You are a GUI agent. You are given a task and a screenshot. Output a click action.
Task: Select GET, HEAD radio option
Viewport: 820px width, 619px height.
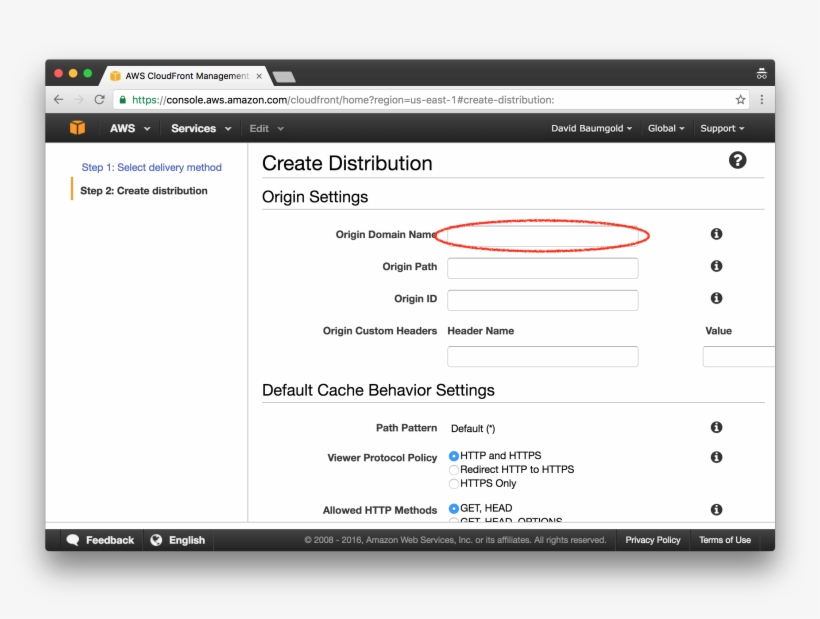454,508
